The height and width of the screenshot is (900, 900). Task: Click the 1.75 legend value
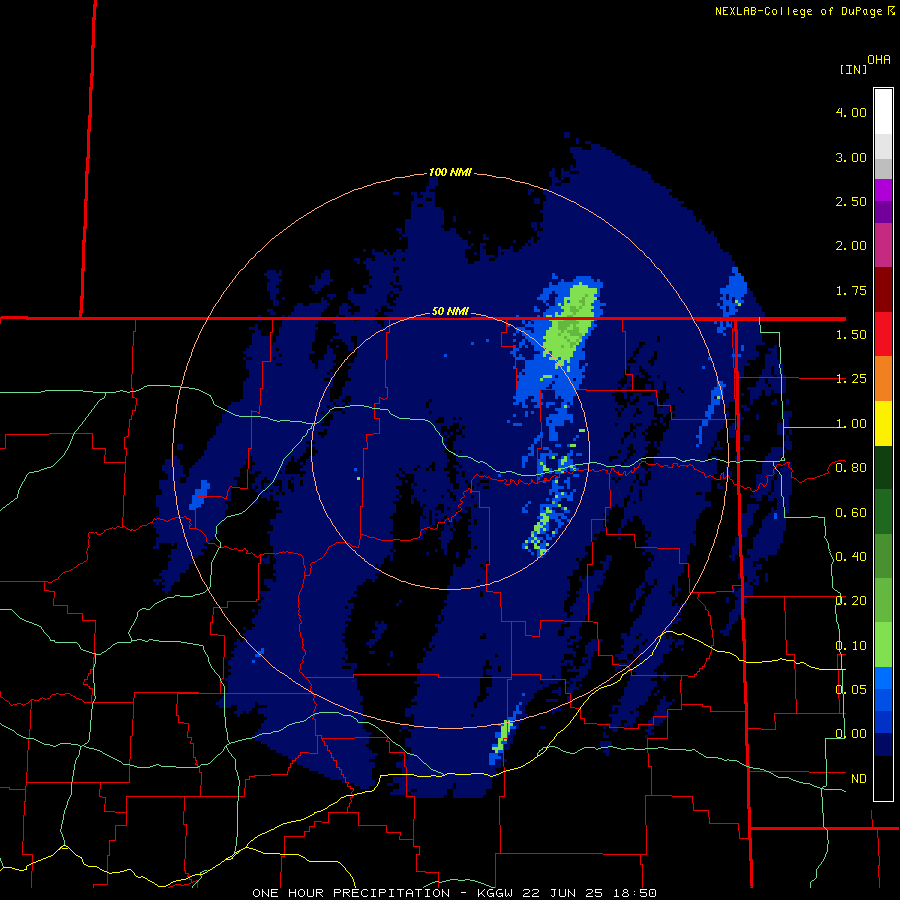click(x=851, y=290)
